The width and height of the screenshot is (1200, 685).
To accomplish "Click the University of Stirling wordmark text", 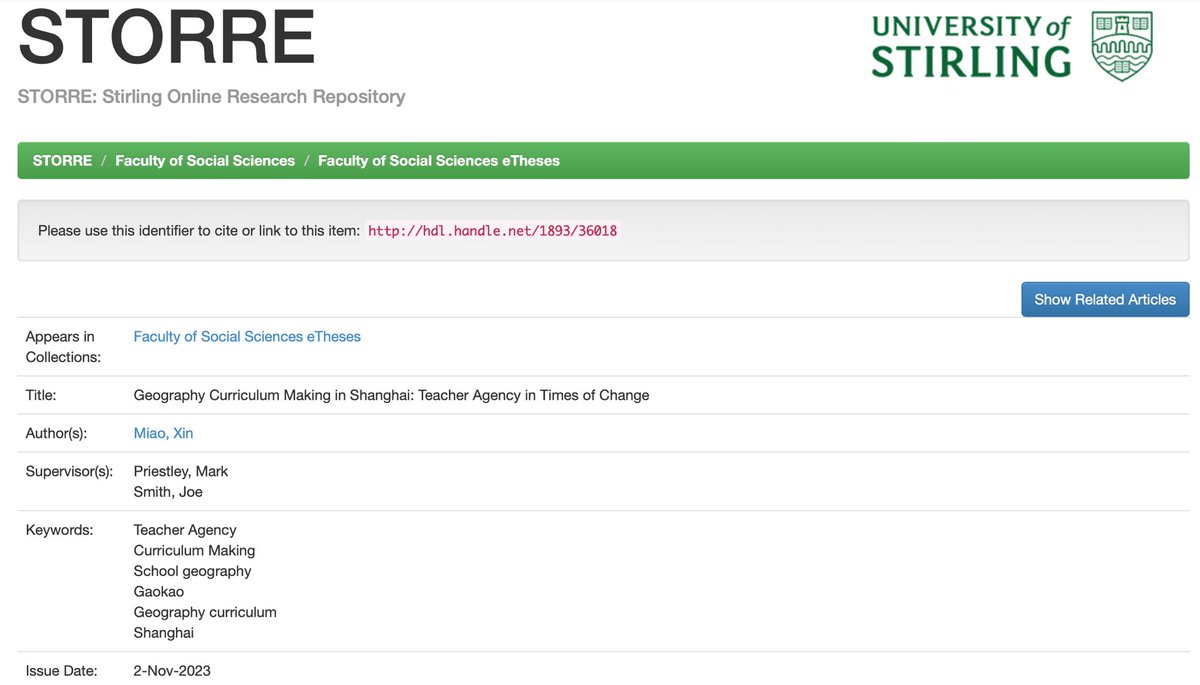I will click(x=971, y=46).
